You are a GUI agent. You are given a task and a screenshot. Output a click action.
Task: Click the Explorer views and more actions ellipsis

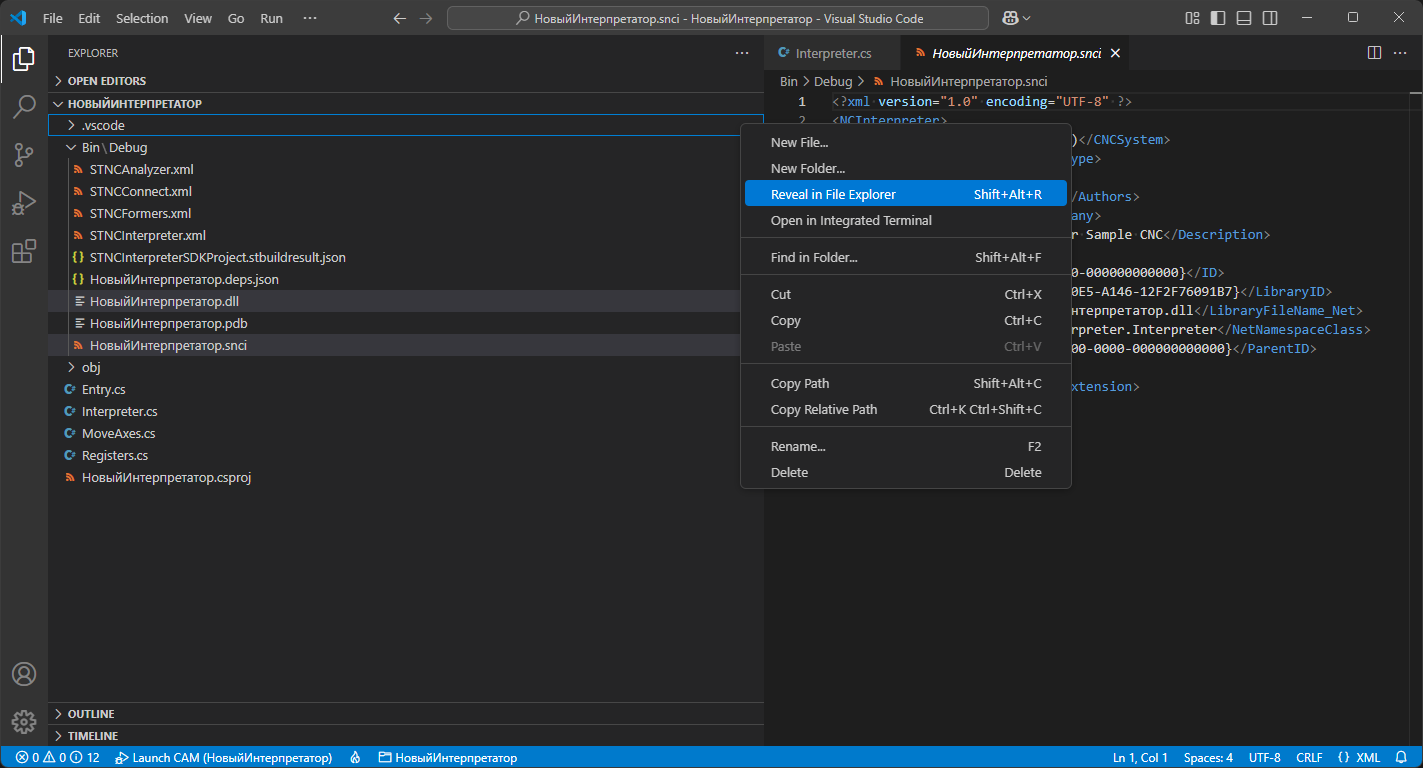point(741,53)
